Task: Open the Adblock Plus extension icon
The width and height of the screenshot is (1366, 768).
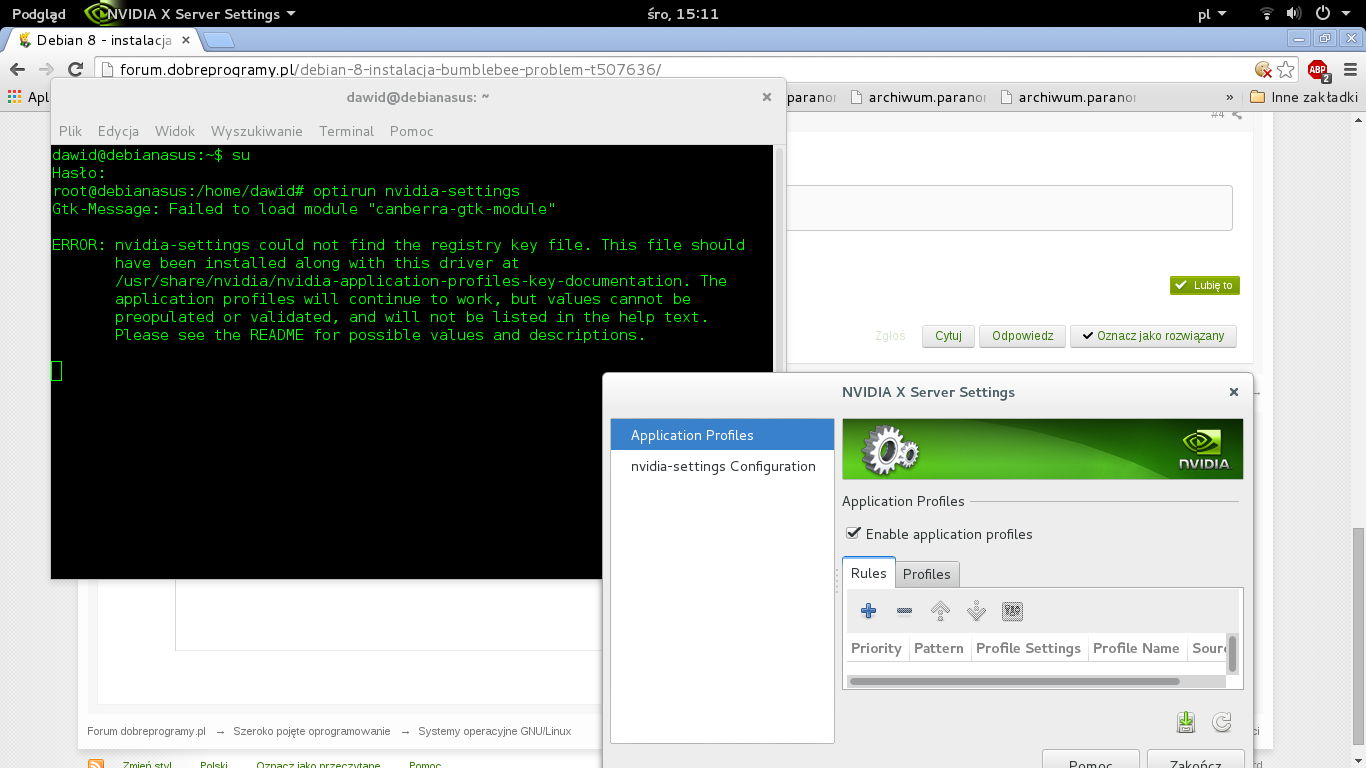Action: [x=1319, y=70]
